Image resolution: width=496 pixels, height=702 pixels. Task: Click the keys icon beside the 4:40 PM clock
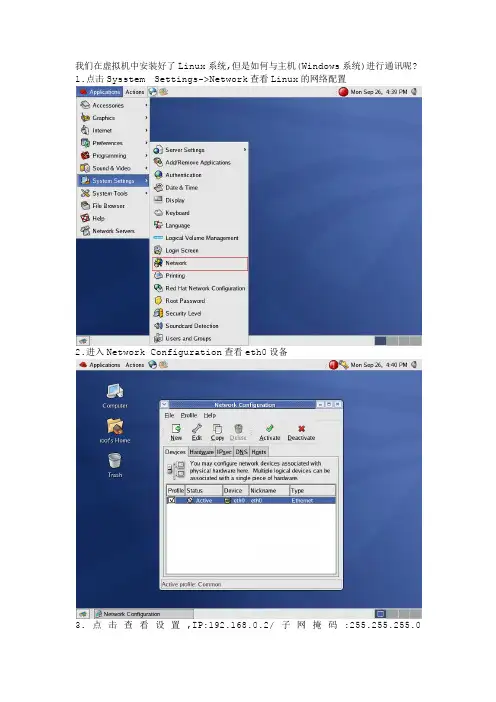[344, 365]
